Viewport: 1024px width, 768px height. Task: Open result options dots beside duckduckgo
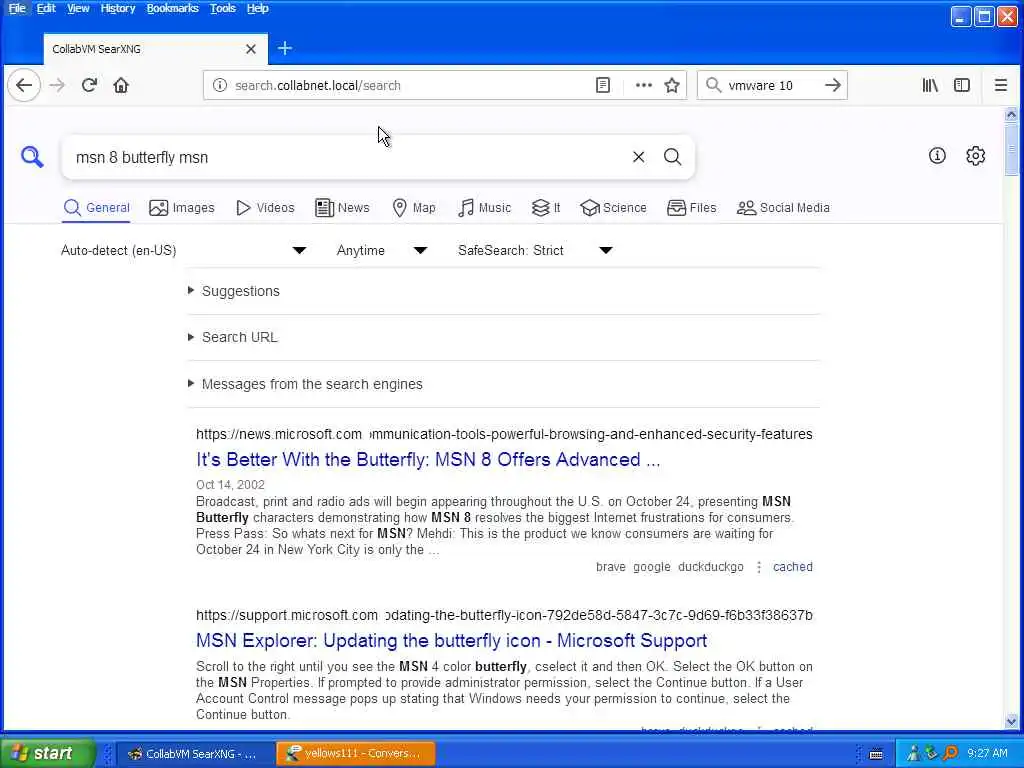point(759,567)
